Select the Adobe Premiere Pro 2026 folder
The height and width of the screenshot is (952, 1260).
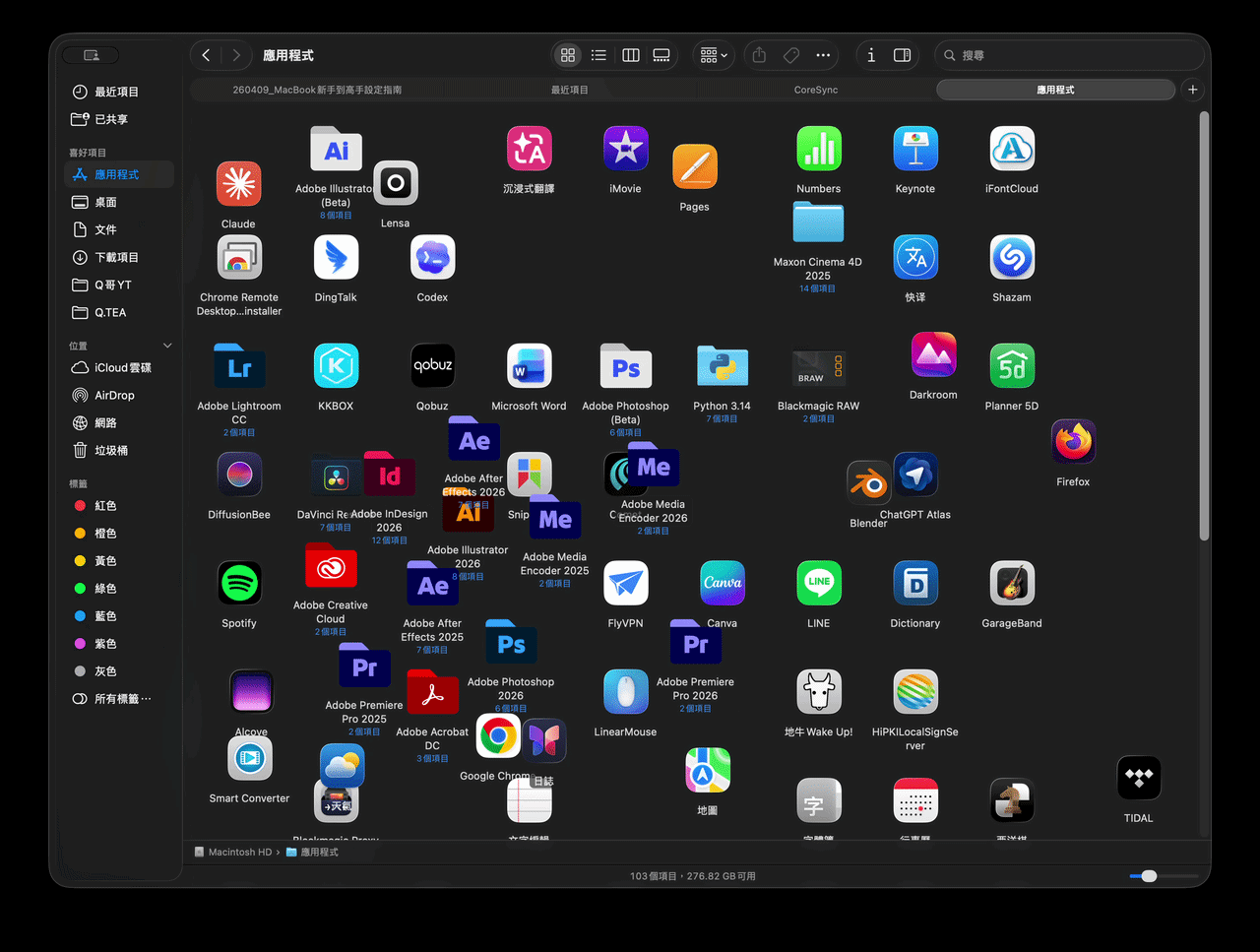(x=695, y=643)
